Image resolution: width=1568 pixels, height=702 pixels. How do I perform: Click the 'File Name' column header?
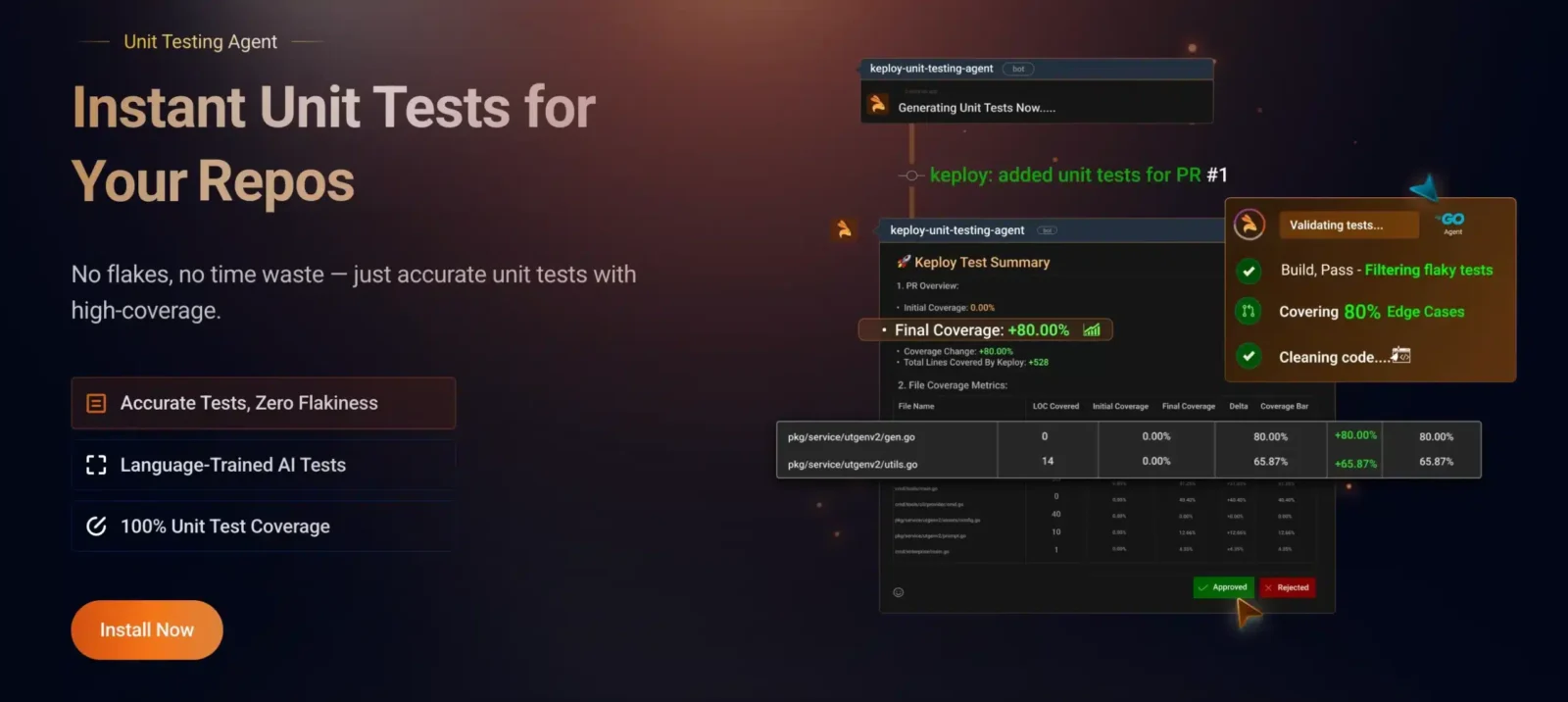916,406
